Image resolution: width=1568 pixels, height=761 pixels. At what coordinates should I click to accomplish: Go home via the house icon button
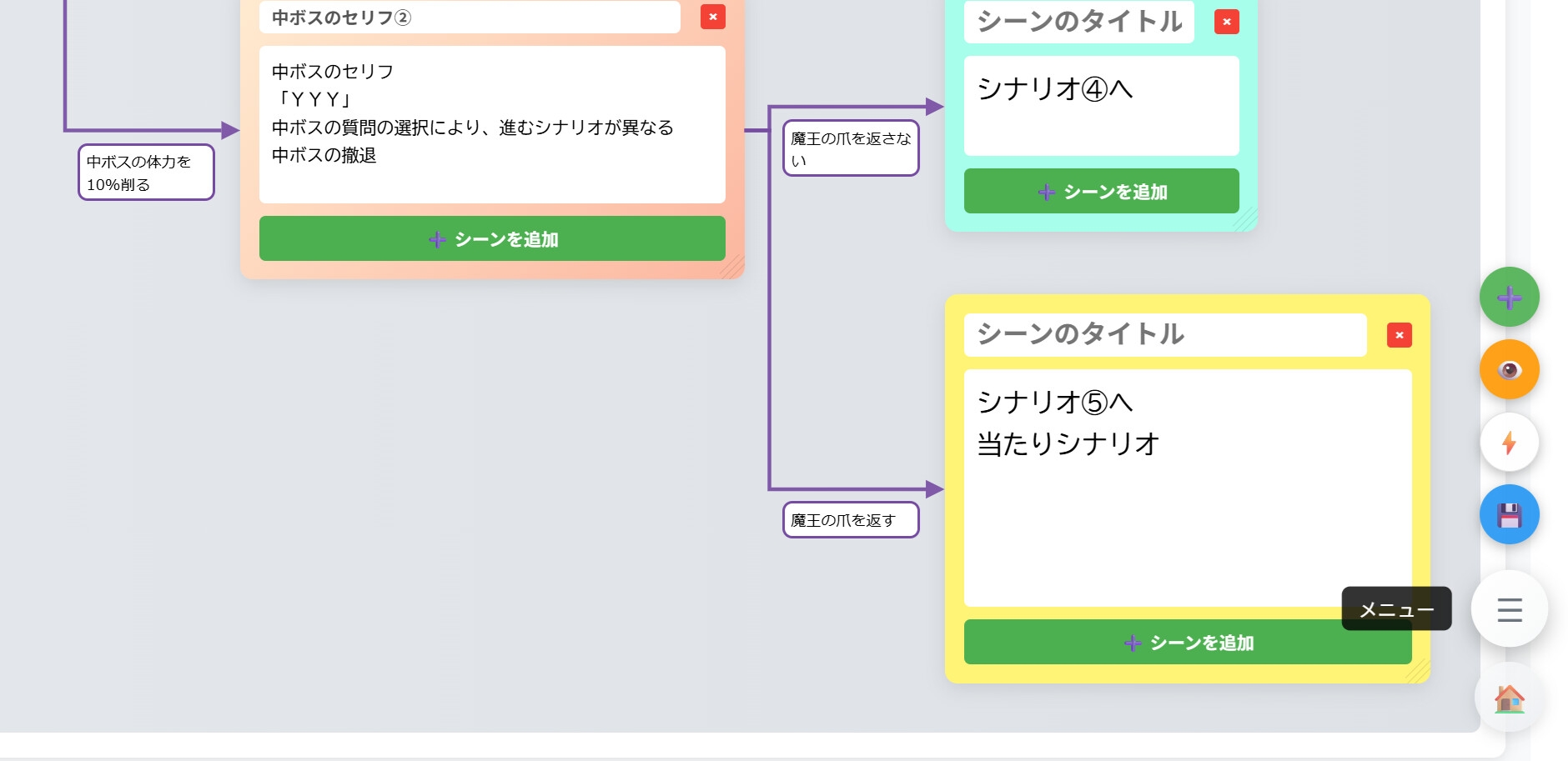[x=1509, y=698]
